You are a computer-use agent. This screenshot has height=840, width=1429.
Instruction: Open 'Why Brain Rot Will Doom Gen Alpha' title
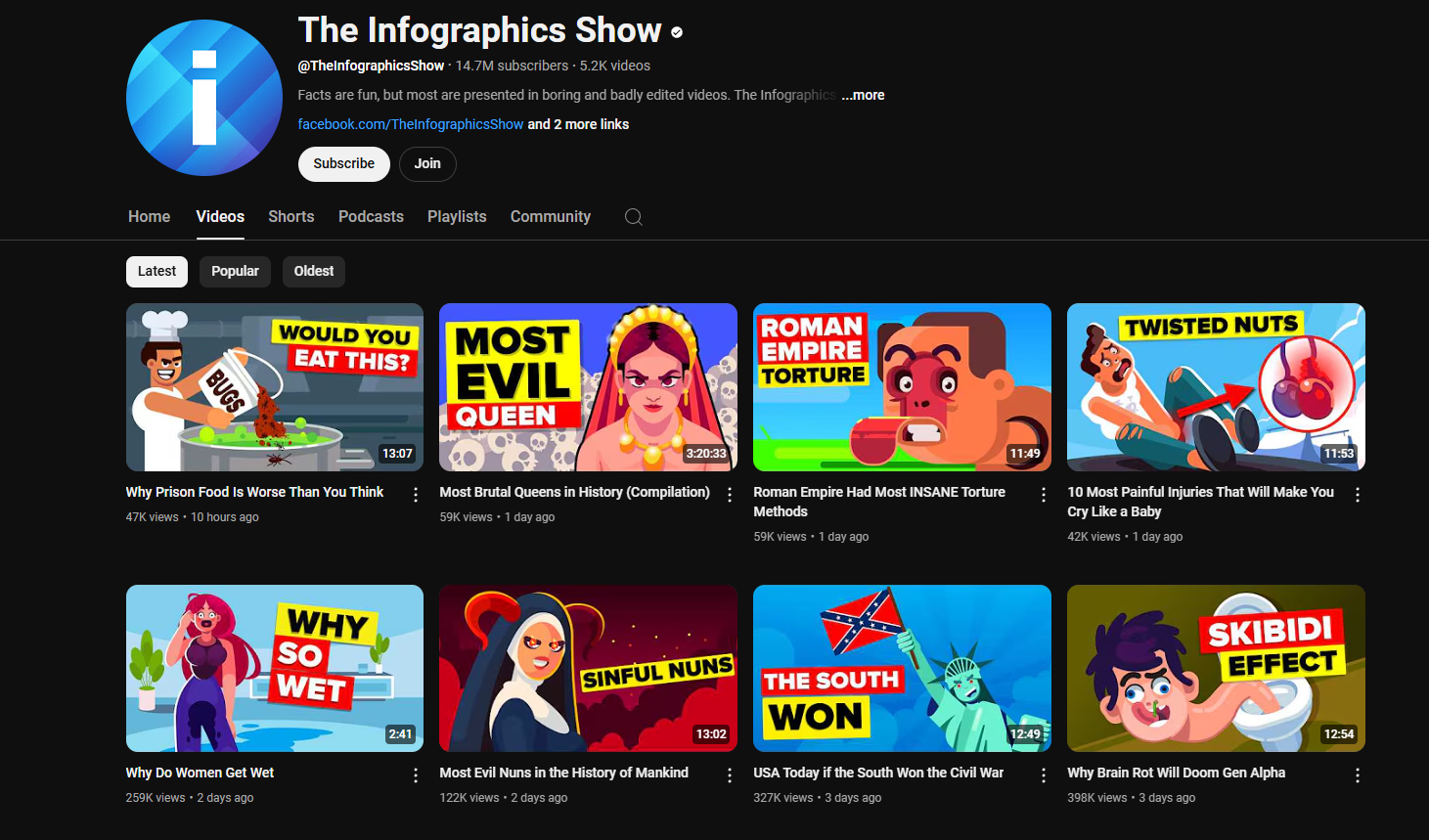coord(1177,773)
